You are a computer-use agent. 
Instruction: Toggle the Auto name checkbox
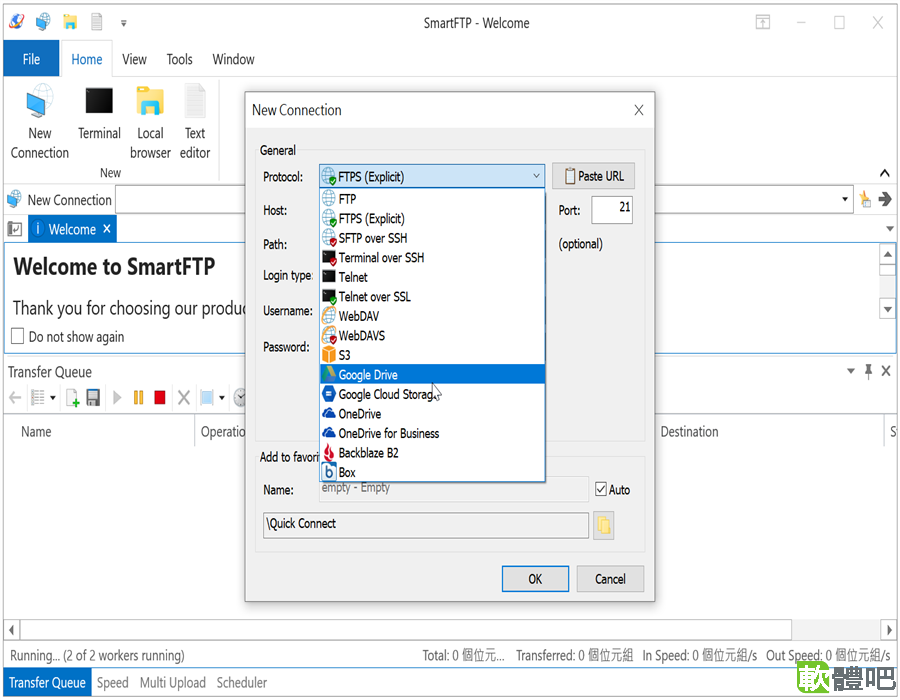pyautogui.click(x=601, y=489)
